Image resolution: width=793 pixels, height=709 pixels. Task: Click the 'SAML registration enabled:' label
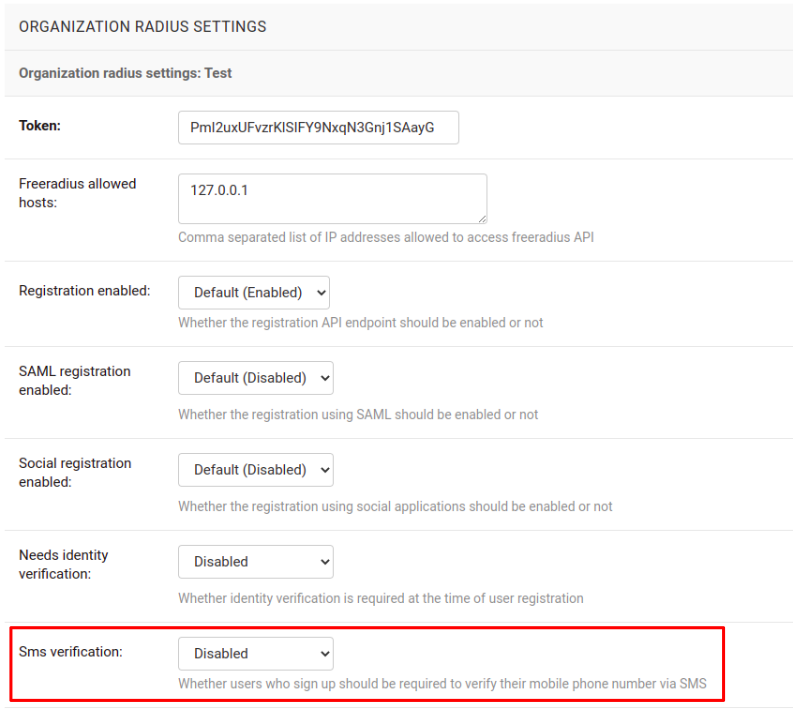[75, 380]
